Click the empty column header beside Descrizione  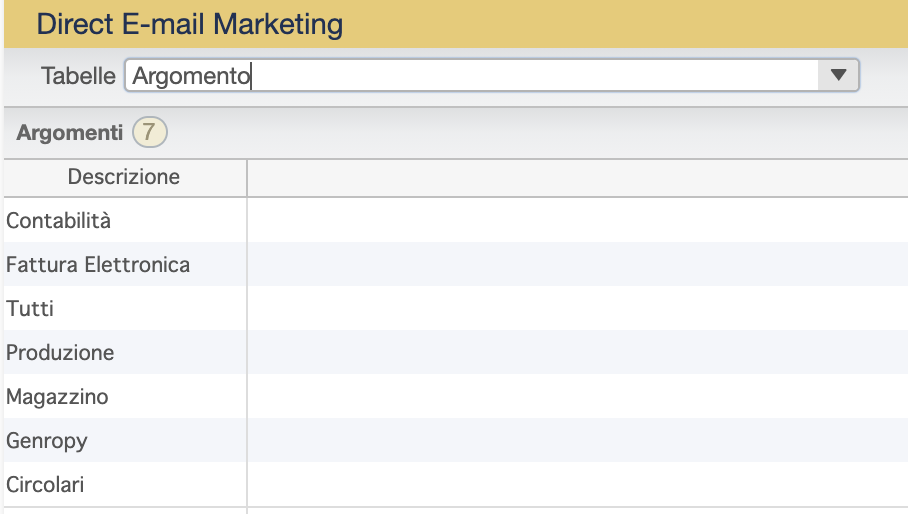[x=577, y=177]
